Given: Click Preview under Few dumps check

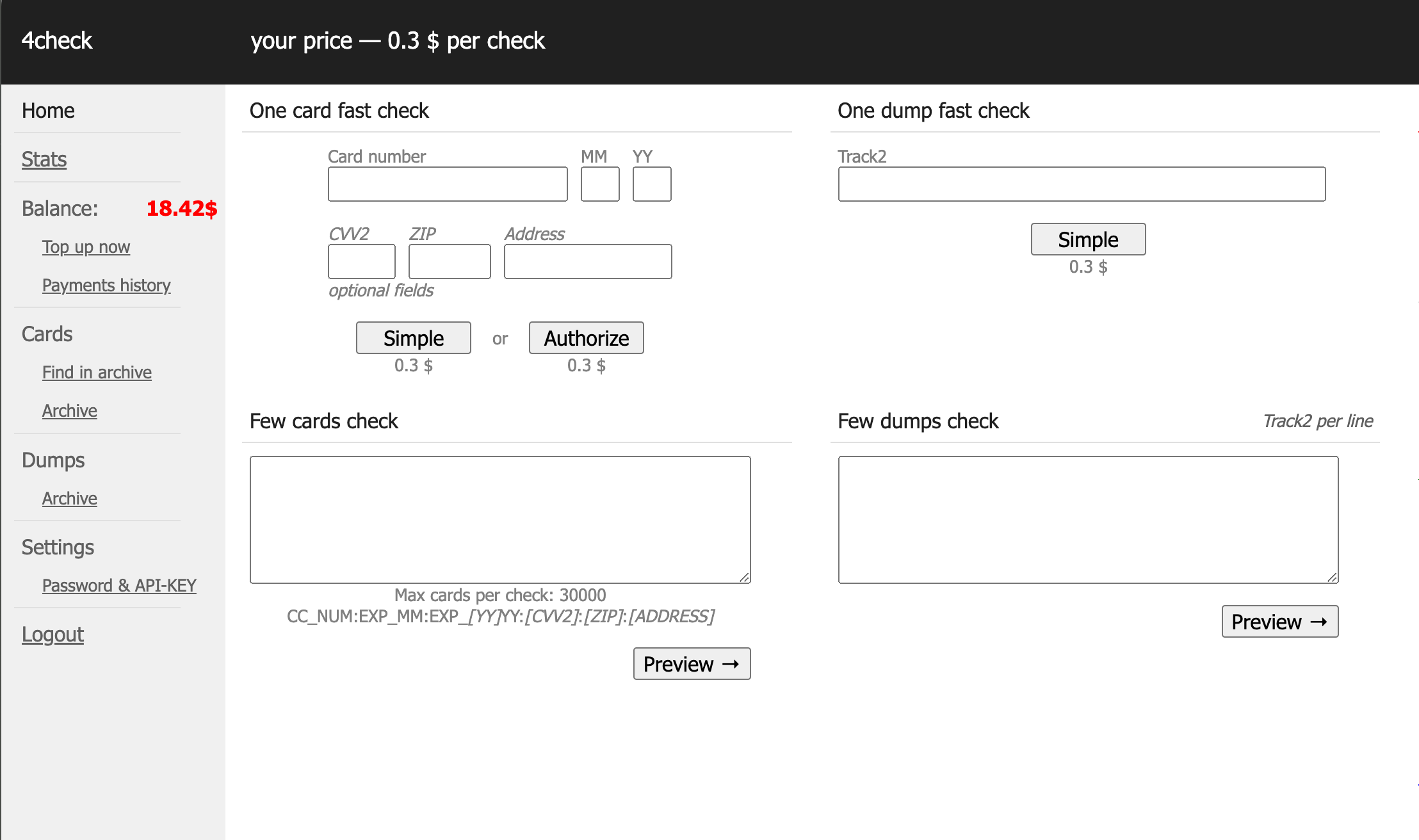Looking at the screenshot, I should [1279, 622].
